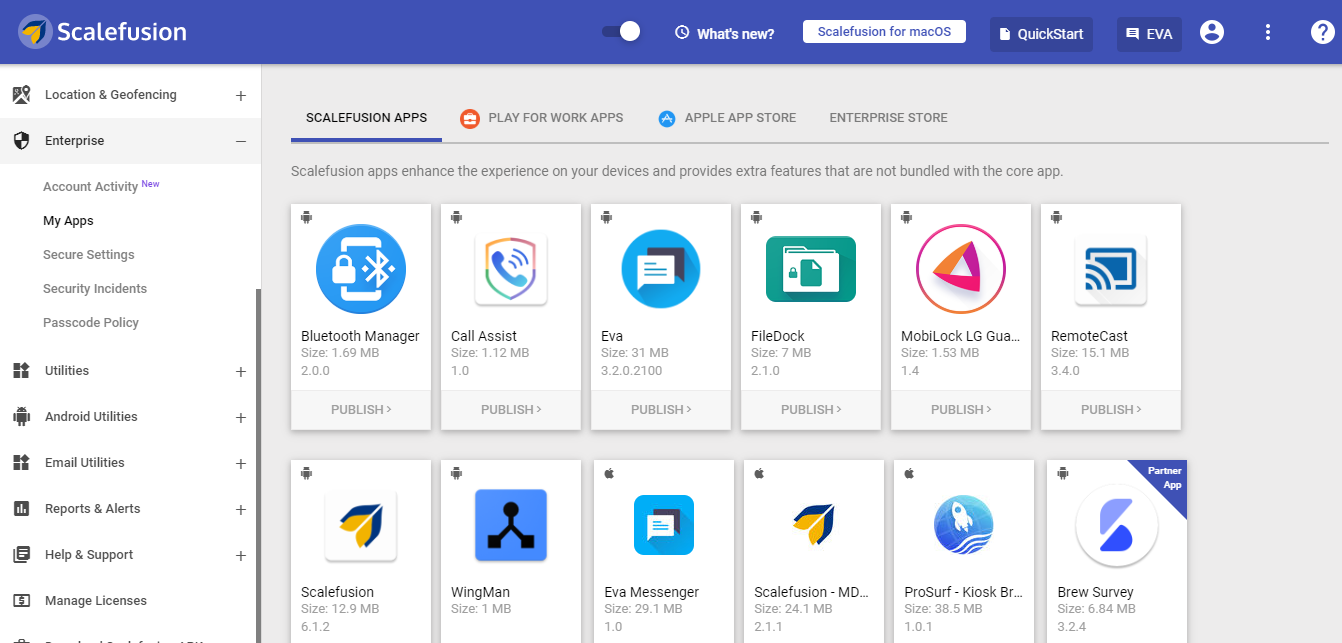
Task: Open Secure Settings in the sidebar
Action: pos(89,255)
